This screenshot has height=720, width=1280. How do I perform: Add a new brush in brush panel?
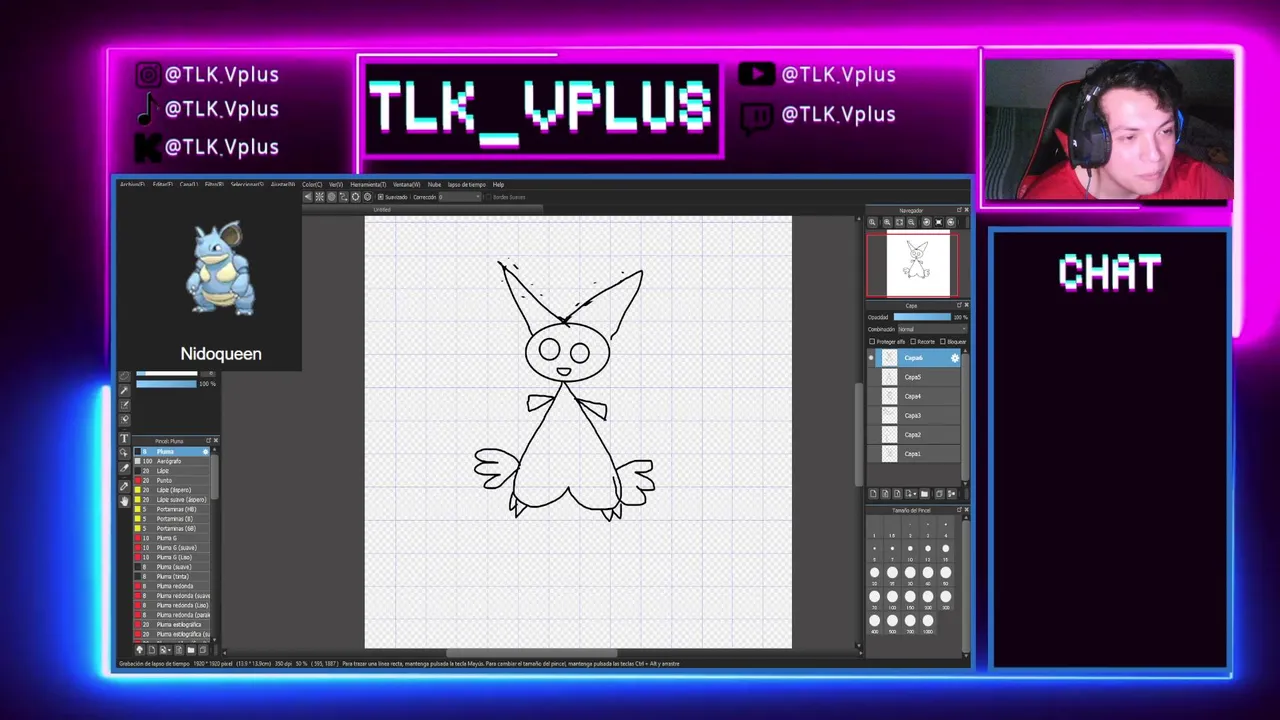[152, 650]
